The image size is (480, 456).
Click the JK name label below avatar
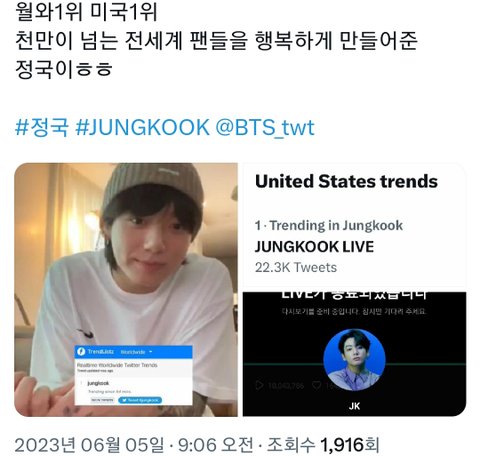pos(354,406)
